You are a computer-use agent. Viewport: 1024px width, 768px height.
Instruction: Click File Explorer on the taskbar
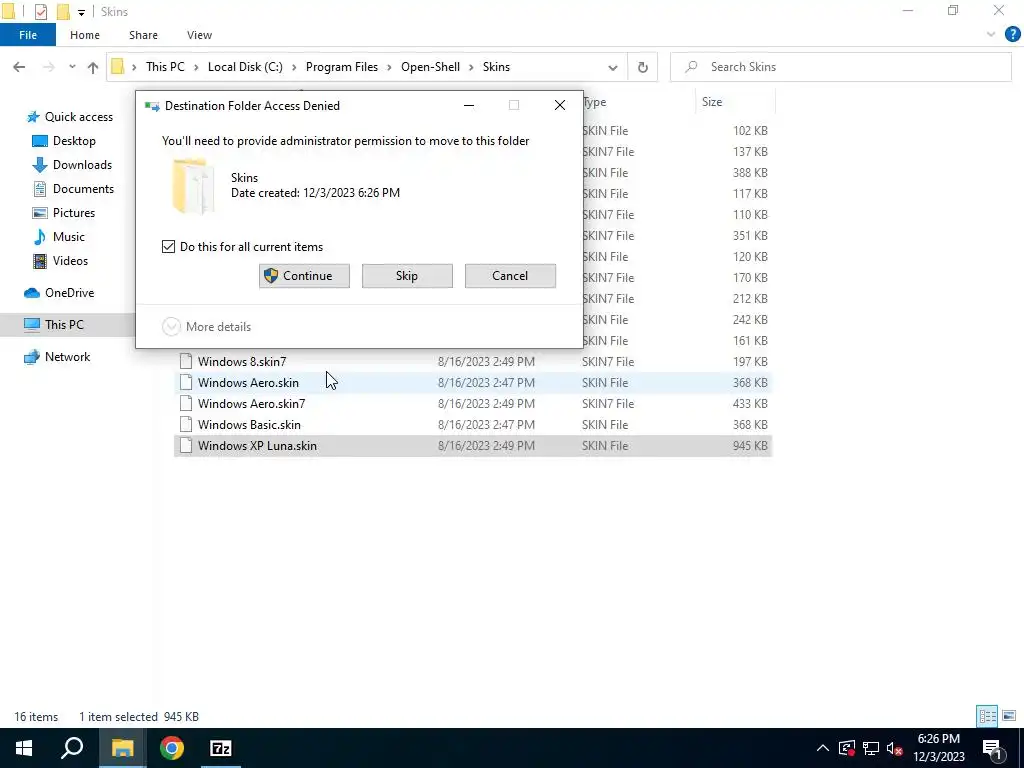(122, 748)
